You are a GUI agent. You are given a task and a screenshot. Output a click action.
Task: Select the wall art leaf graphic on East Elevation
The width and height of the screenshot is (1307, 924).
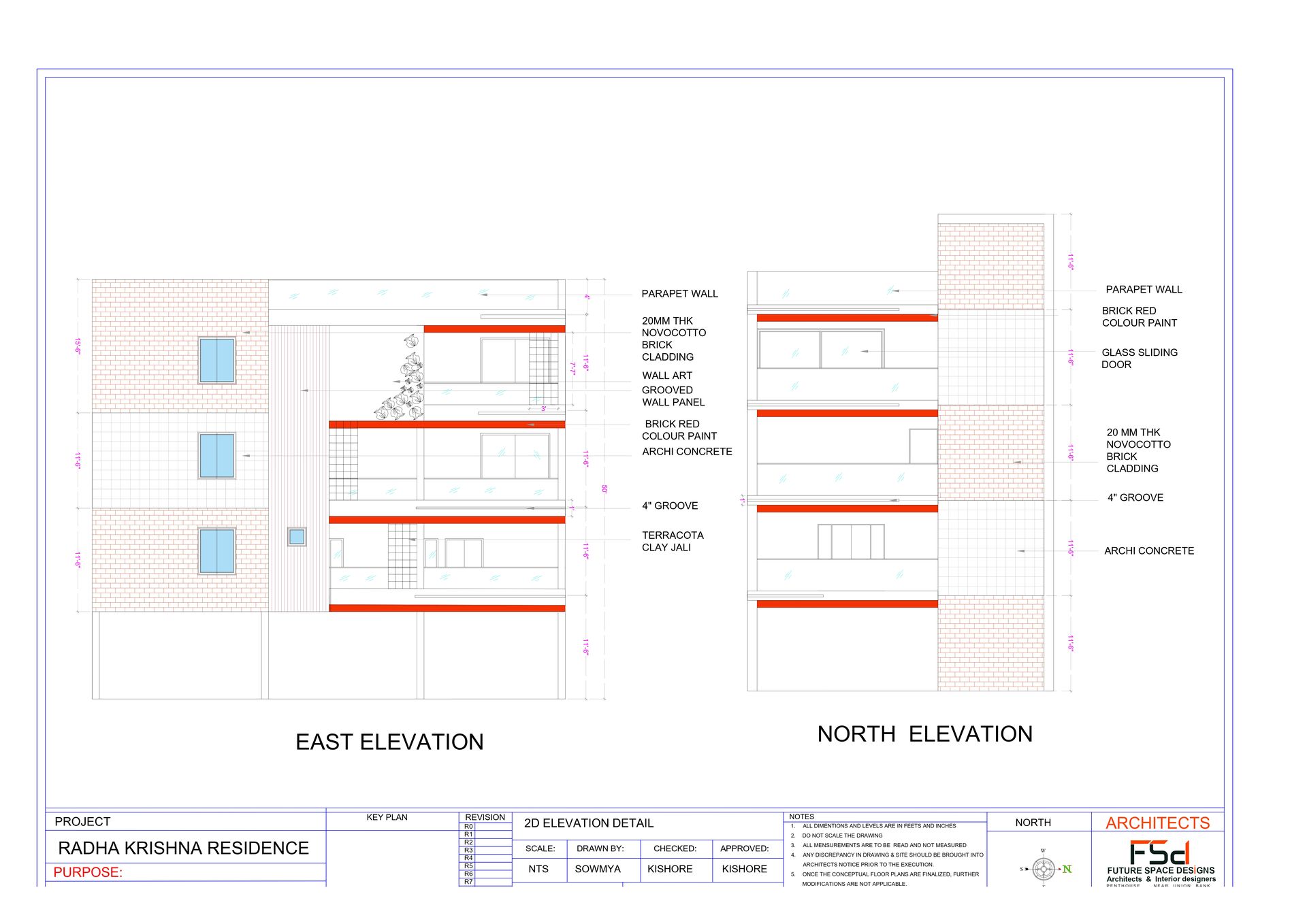point(400,376)
